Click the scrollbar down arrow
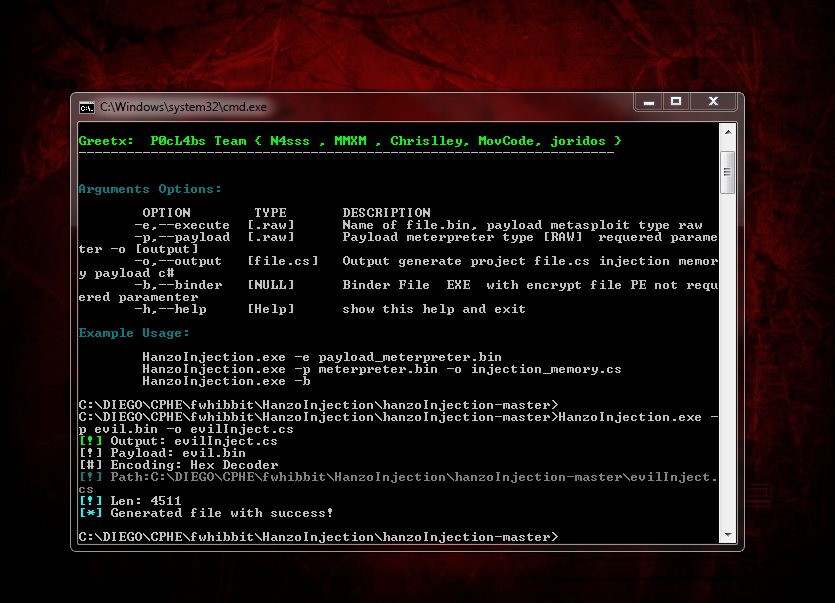The height and width of the screenshot is (603, 835). coord(728,534)
